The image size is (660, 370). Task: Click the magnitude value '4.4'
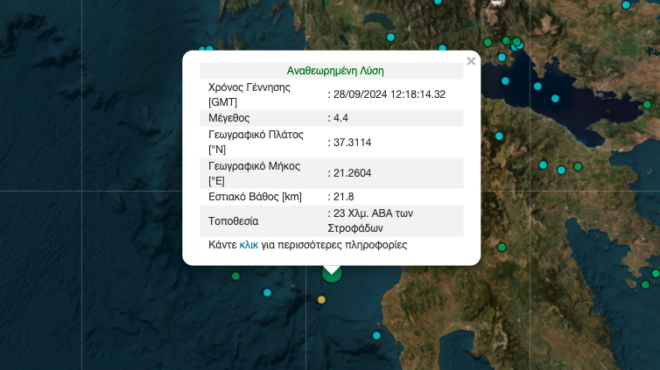pyautogui.click(x=341, y=118)
